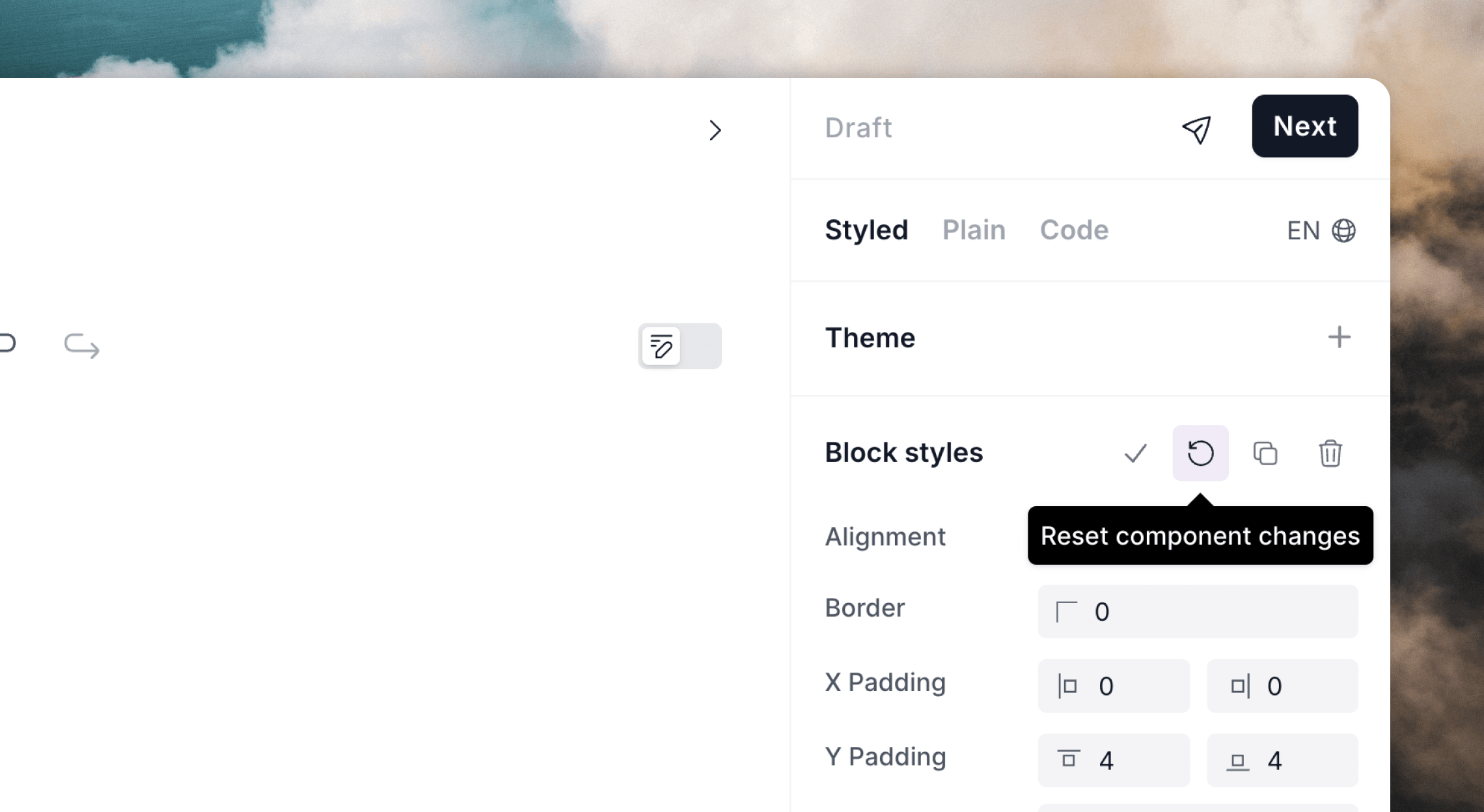Viewport: 1484px width, 812px height.
Task: Switch to the Plain tab
Action: (x=974, y=230)
